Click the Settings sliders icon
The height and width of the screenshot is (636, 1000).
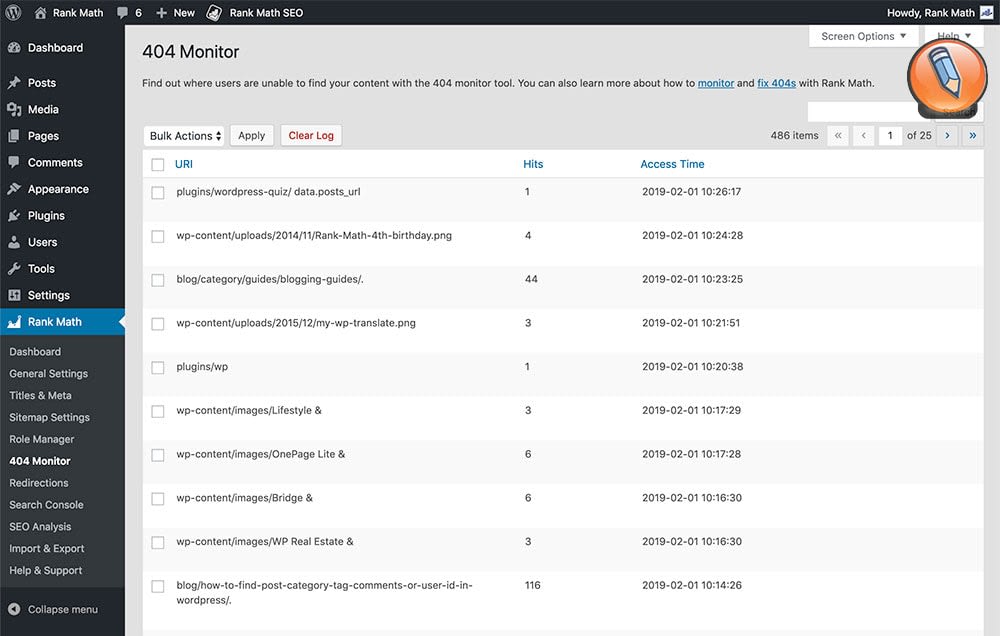(x=14, y=295)
